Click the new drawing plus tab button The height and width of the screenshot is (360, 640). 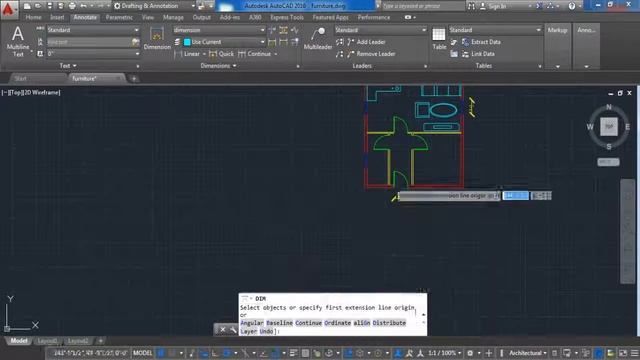[x=134, y=78]
